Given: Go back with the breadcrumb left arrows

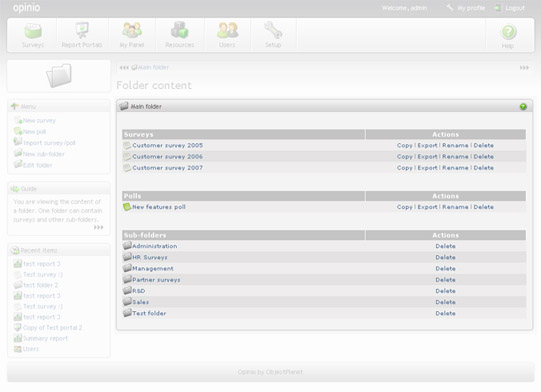Looking at the screenshot, I should tap(124, 68).
